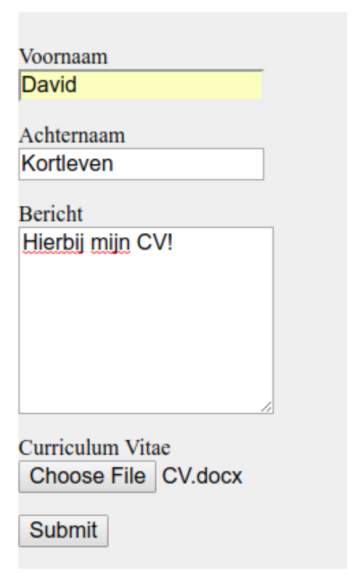360x577 pixels.
Task: Click the Achternaam label text
Action: coord(72,135)
